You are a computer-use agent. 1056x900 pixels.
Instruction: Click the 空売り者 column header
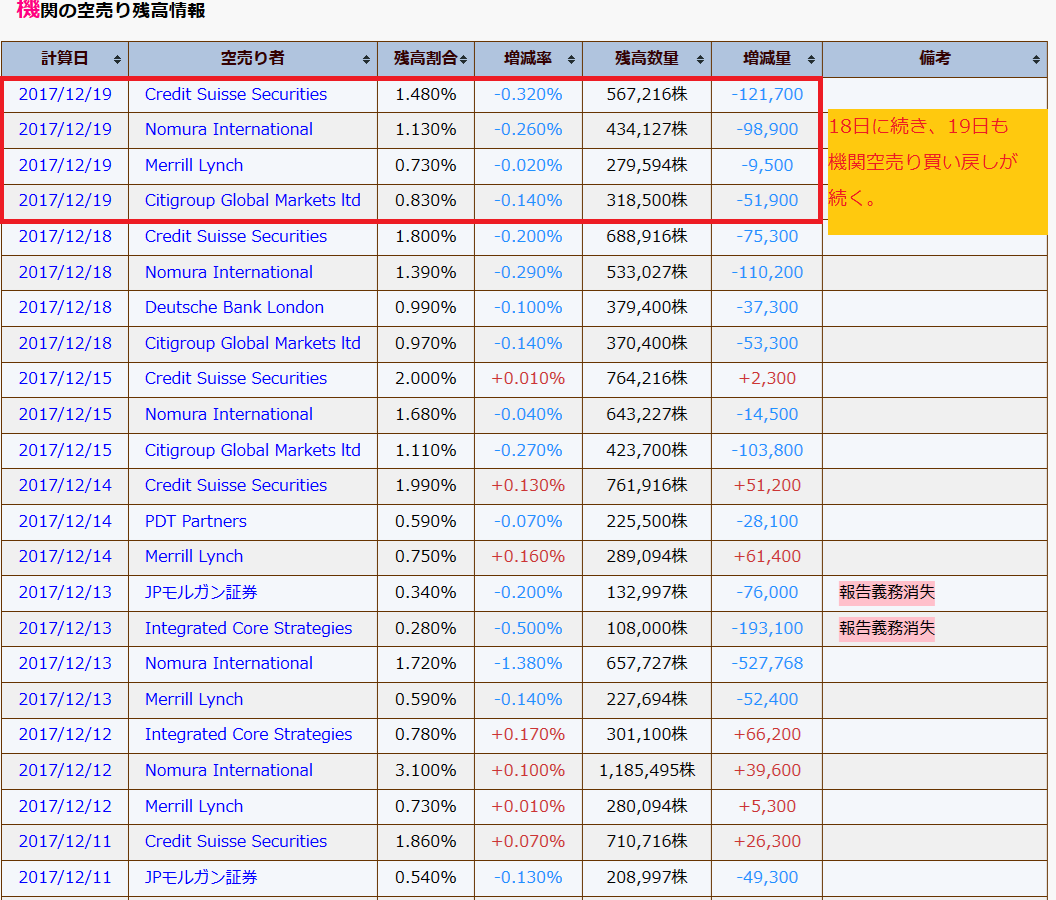[x=253, y=59]
